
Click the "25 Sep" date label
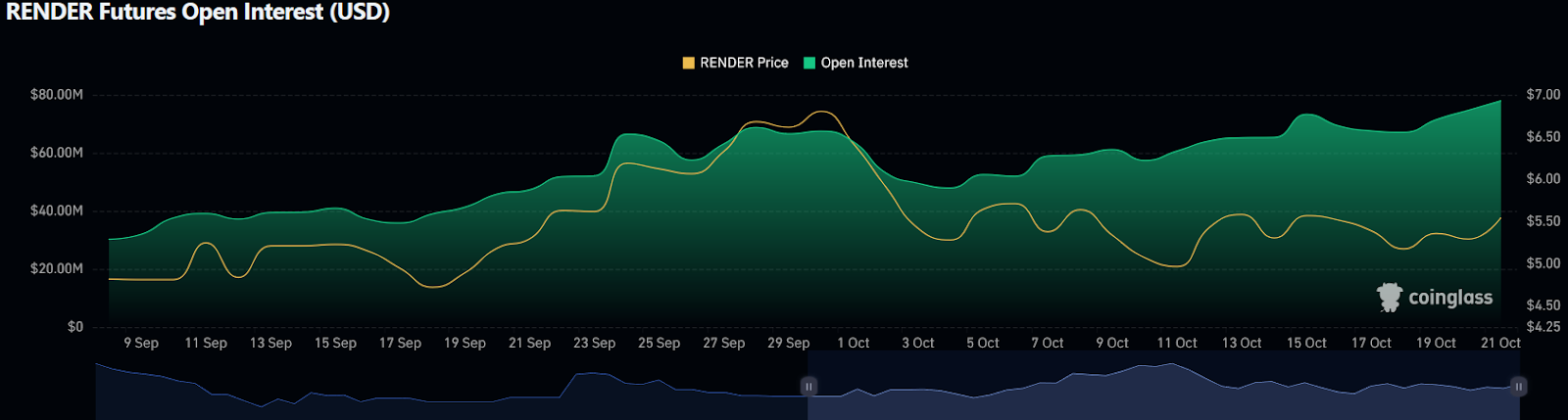659,343
